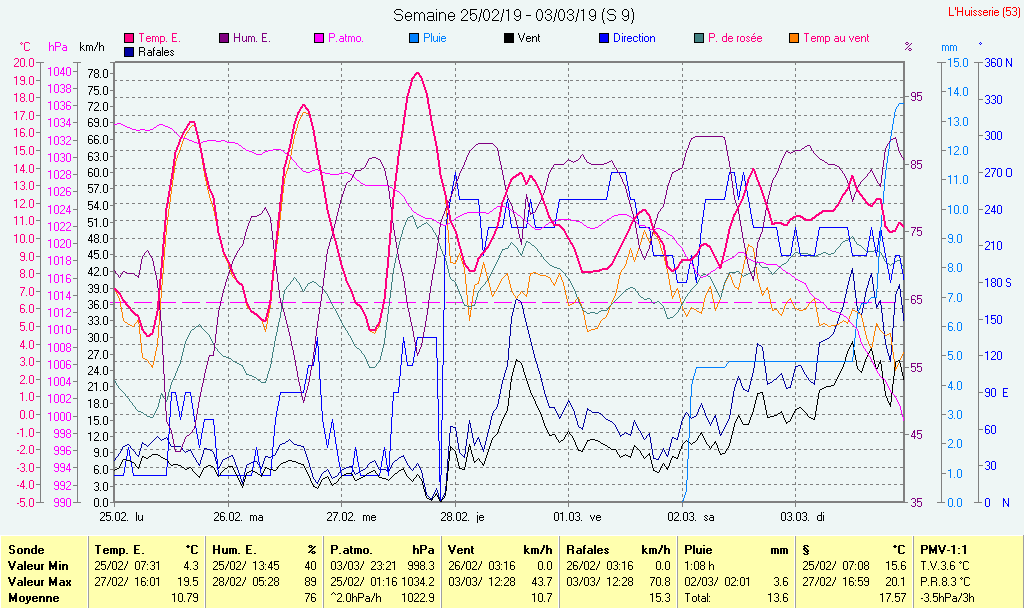Click the T.V.3.6 °C reading
Screen dimensions: 1024x608
(945, 566)
